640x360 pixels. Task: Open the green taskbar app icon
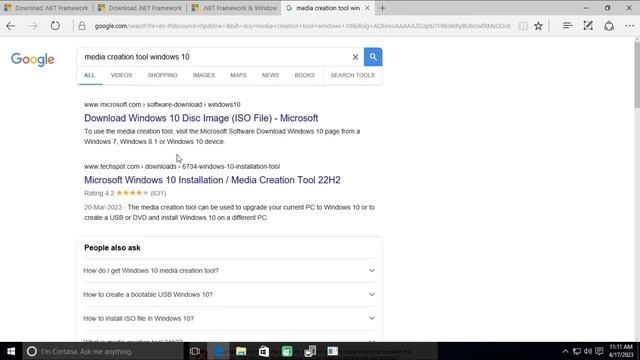pos(287,351)
